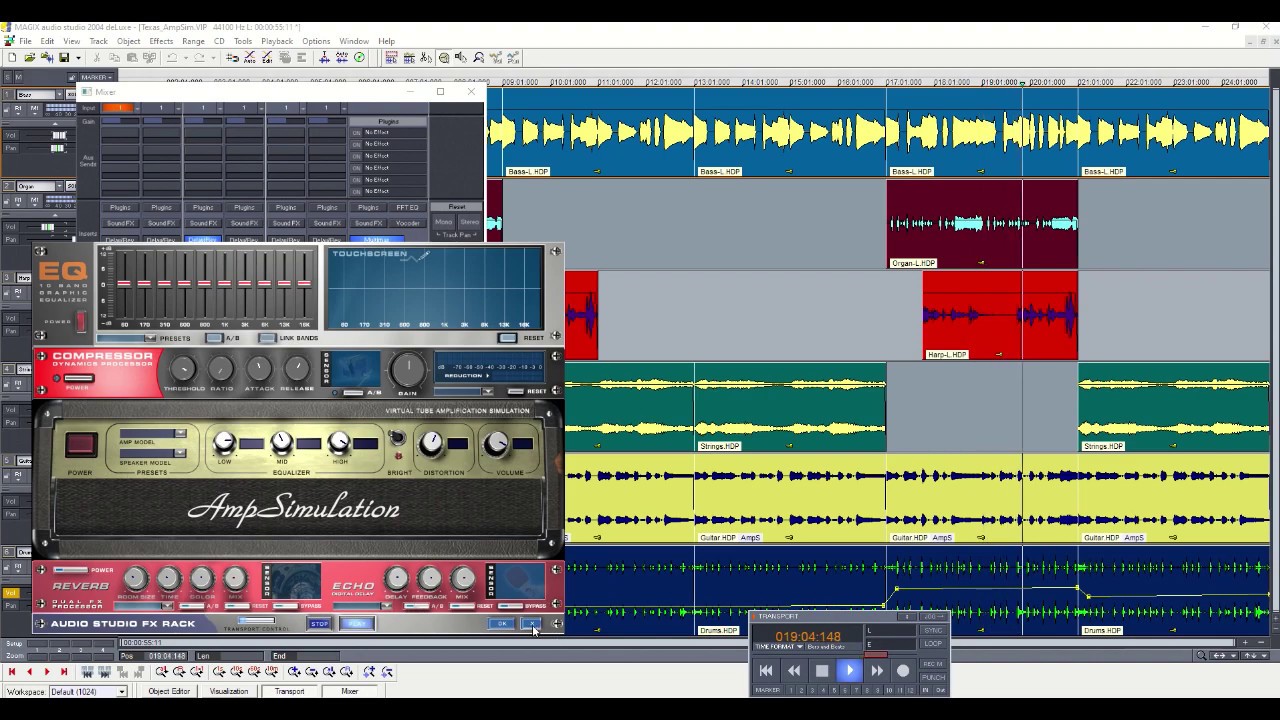Click Fast Forward in Transport window
This screenshot has height=720, width=1280.
877,670
